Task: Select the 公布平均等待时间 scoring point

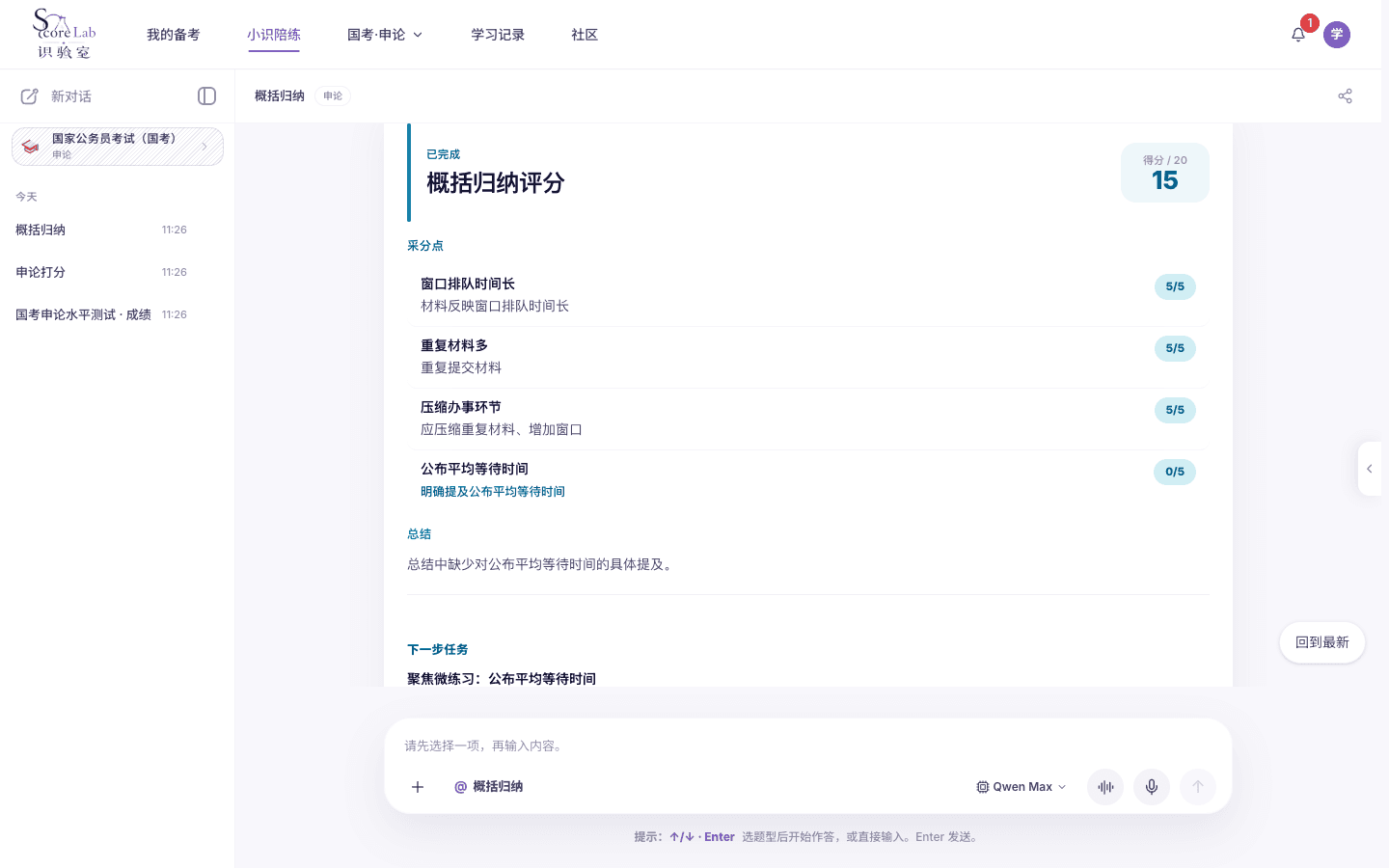Action: tap(808, 480)
